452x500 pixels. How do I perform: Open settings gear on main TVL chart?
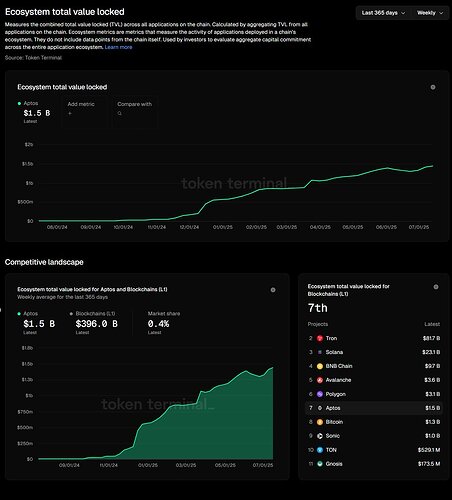433,87
